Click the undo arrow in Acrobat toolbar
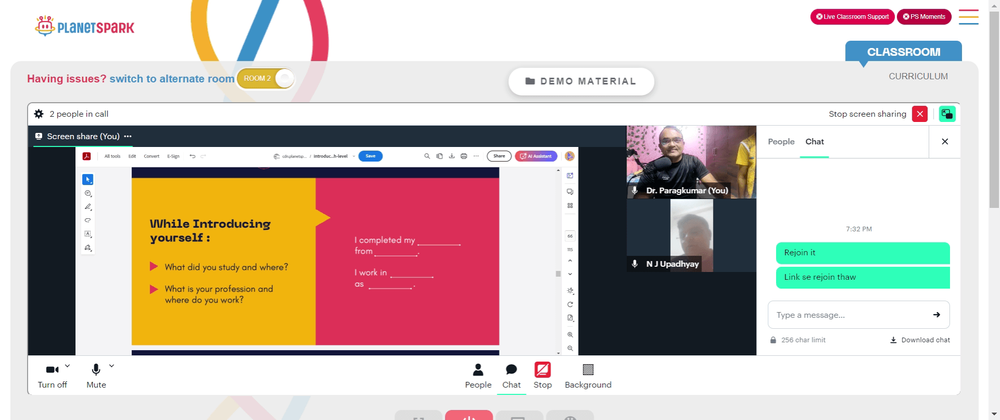 (192, 156)
